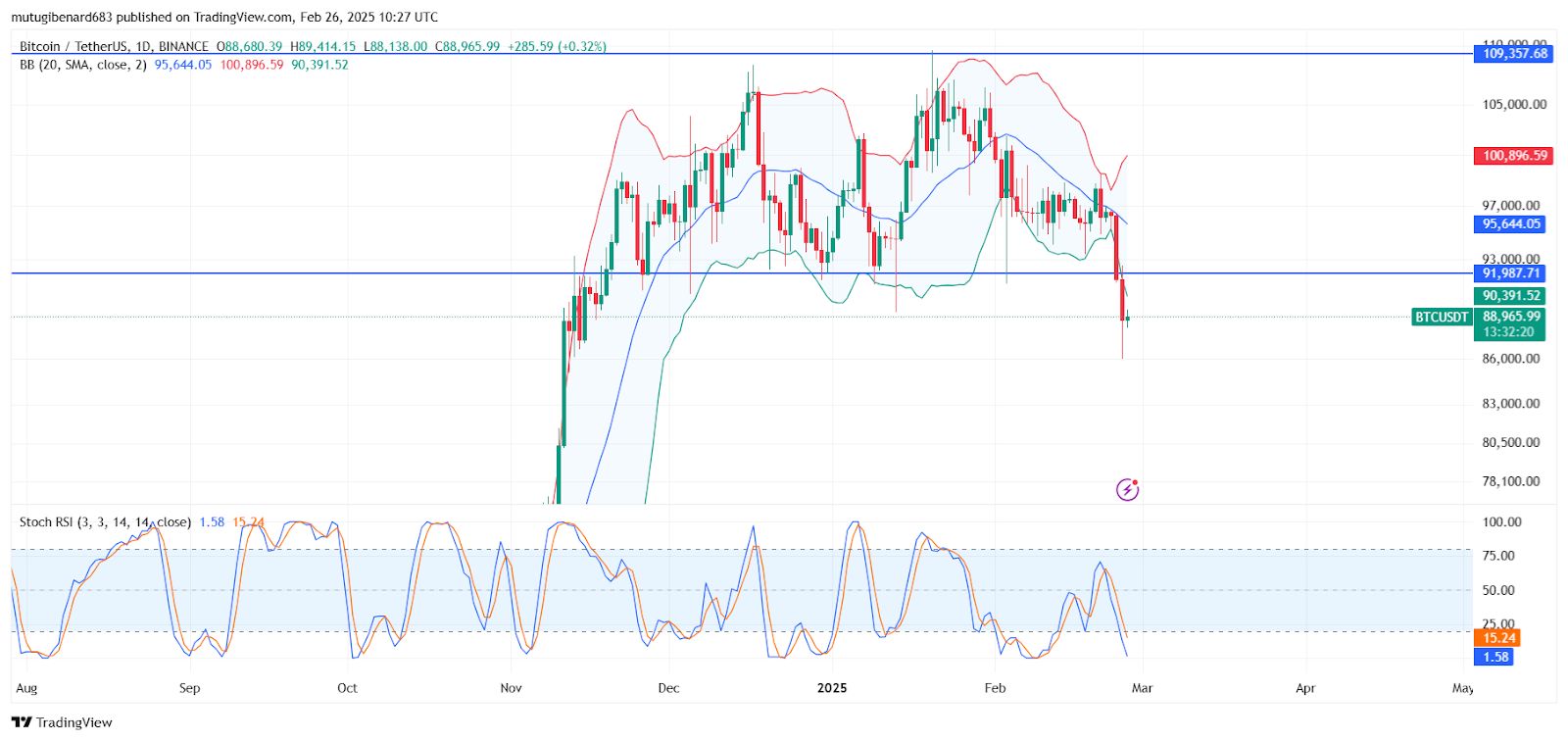Click the 97,000.00 price axis label
Viewport: 1568px width, 741px height.
(1510, 206)
